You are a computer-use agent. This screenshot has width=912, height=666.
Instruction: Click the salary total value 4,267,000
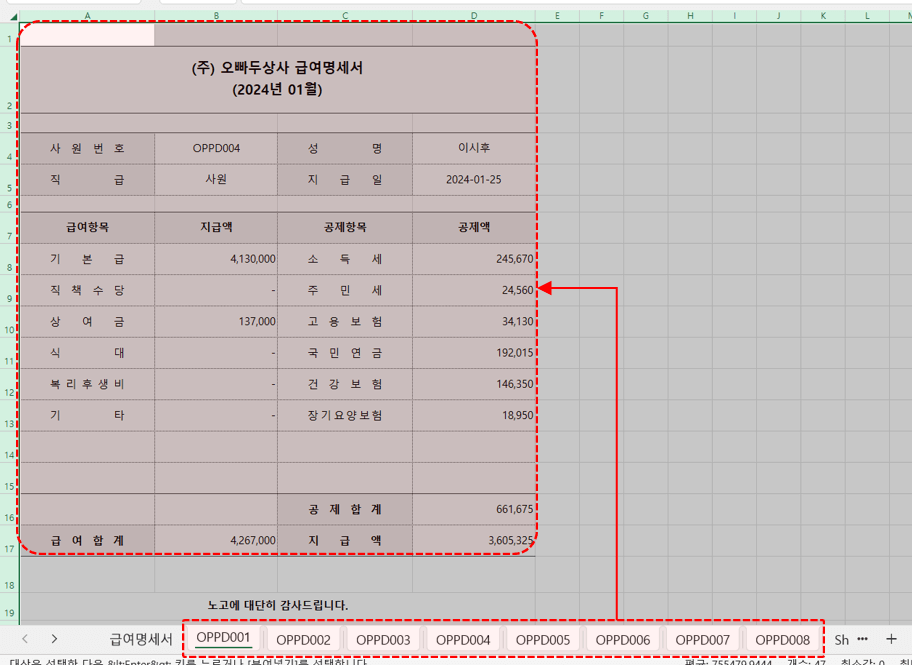(x=216, y=541)
